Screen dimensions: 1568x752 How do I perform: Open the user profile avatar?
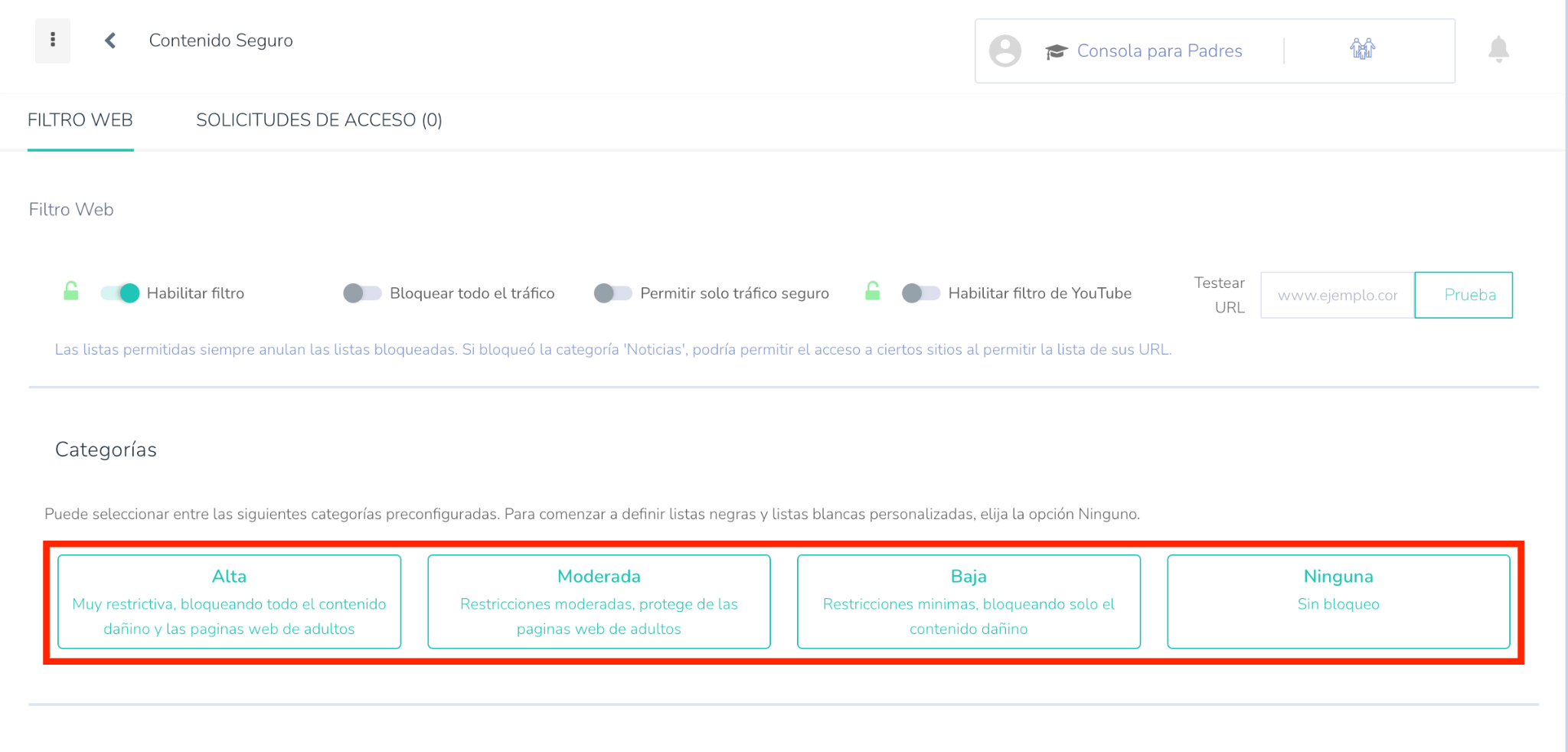pyautogui.click(x=1004, y=51)
